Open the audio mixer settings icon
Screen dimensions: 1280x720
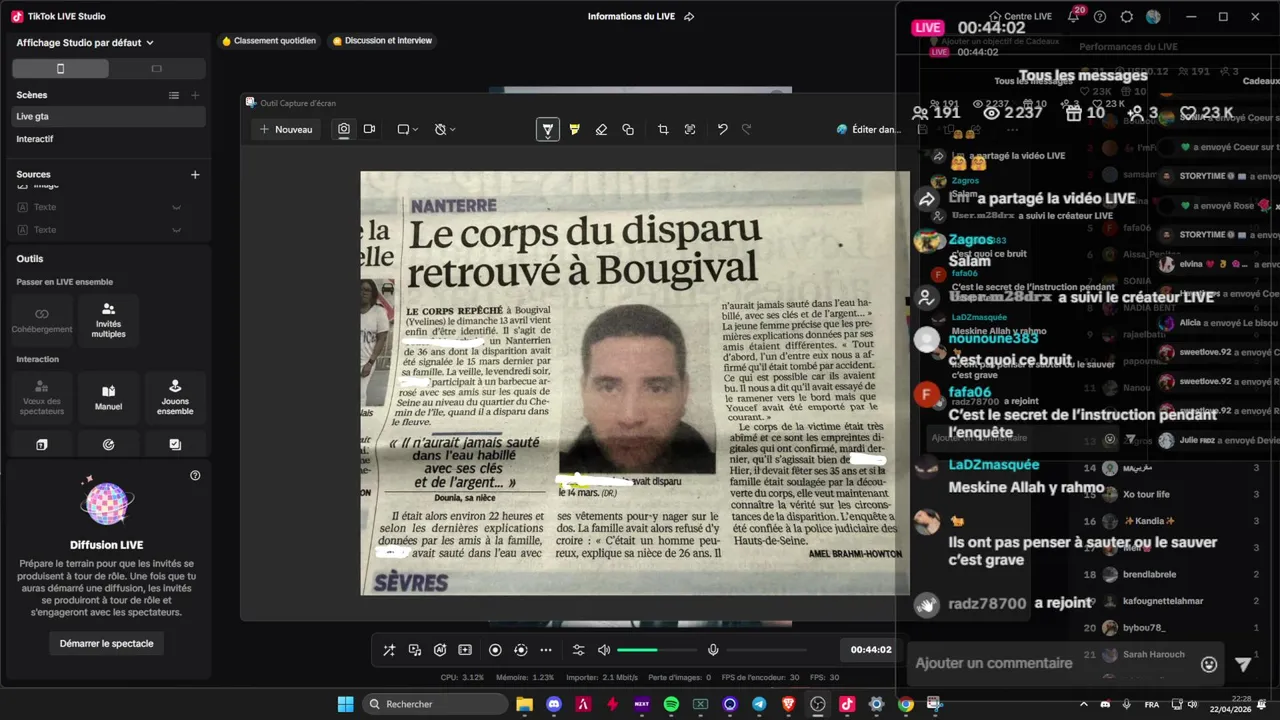[578, 650]
